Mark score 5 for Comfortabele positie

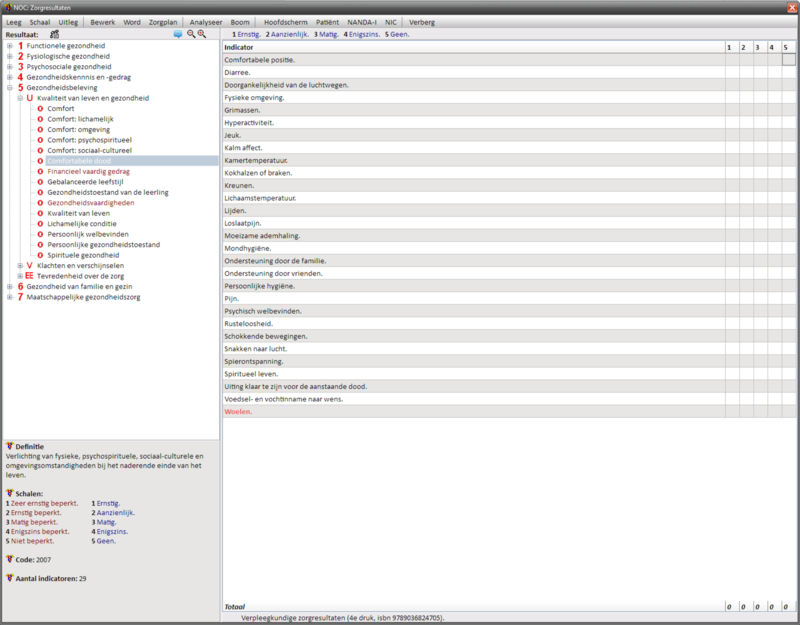click(x=788, y=60)
